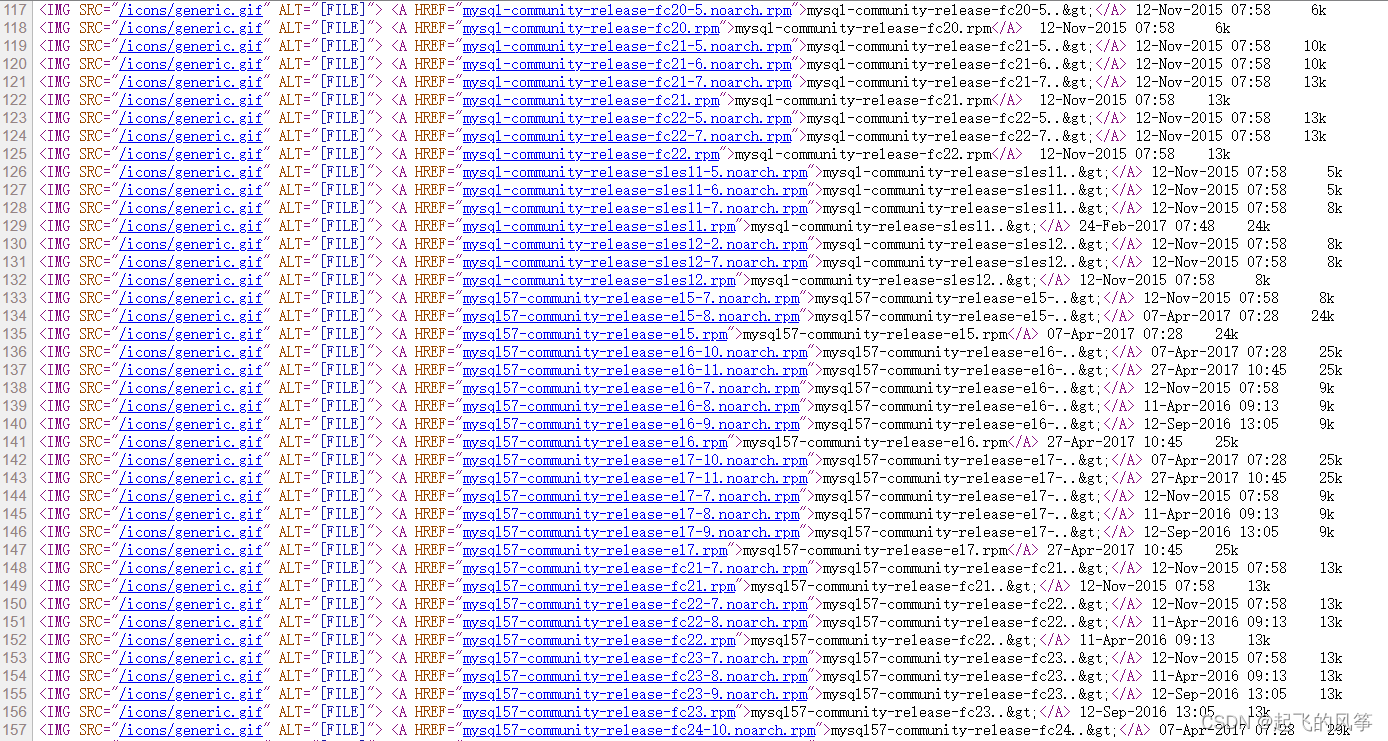Open href mysql57-community-release-el5-7.noarch.rpm
The width and height of the screenshot is (1388, 741).
pyautogui.click(x=631, y=298)
